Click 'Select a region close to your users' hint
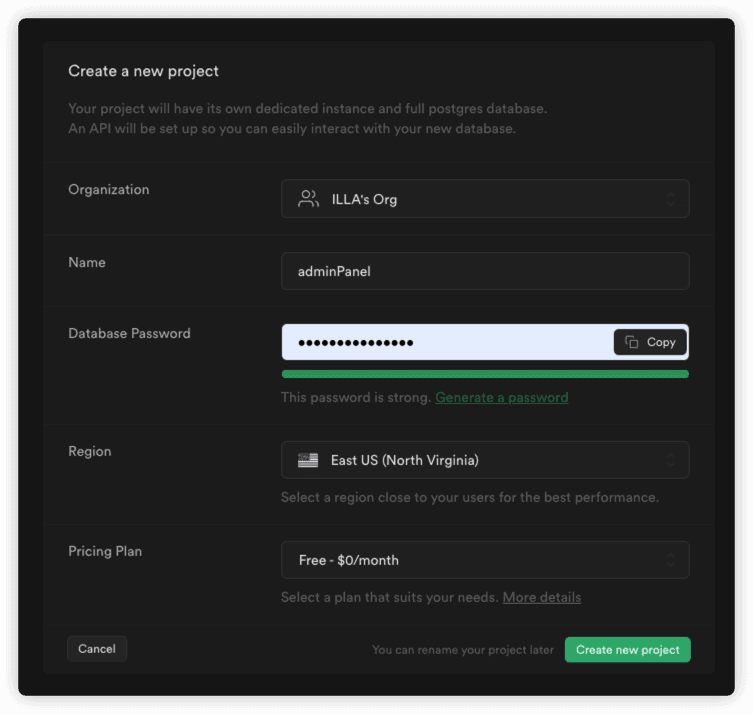This screenshot has width=753, height=714. 470,497
